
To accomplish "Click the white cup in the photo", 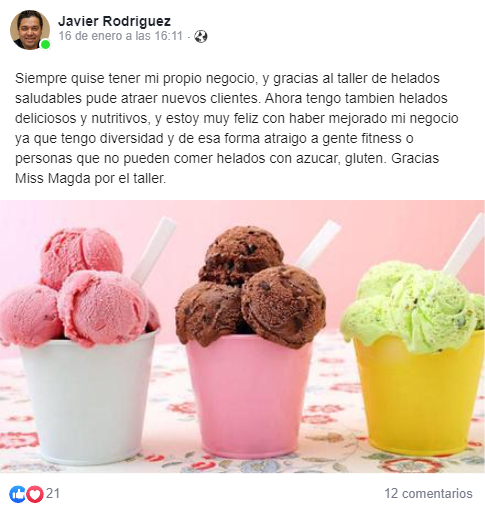I will click(88, 397).
